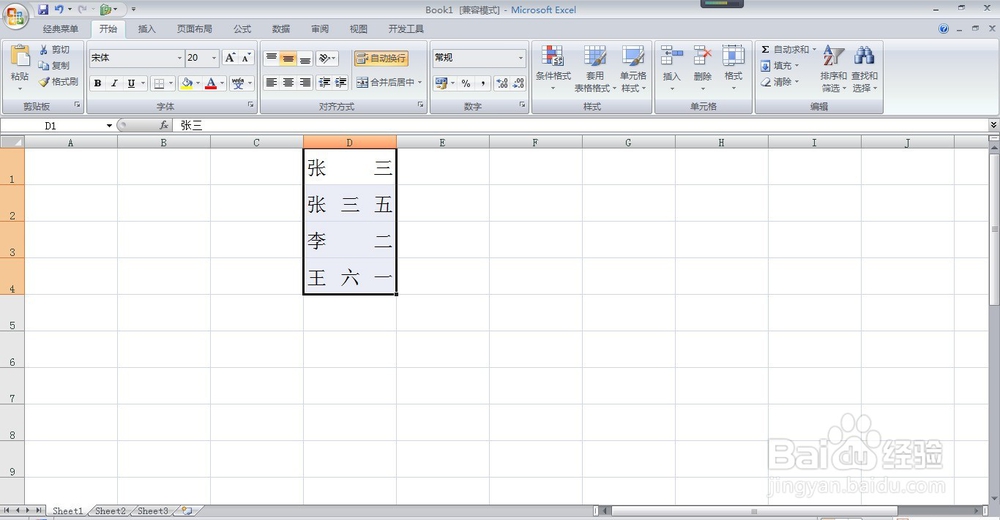
Task: Decrease decimal places
Action: click(x=518, y=83)
